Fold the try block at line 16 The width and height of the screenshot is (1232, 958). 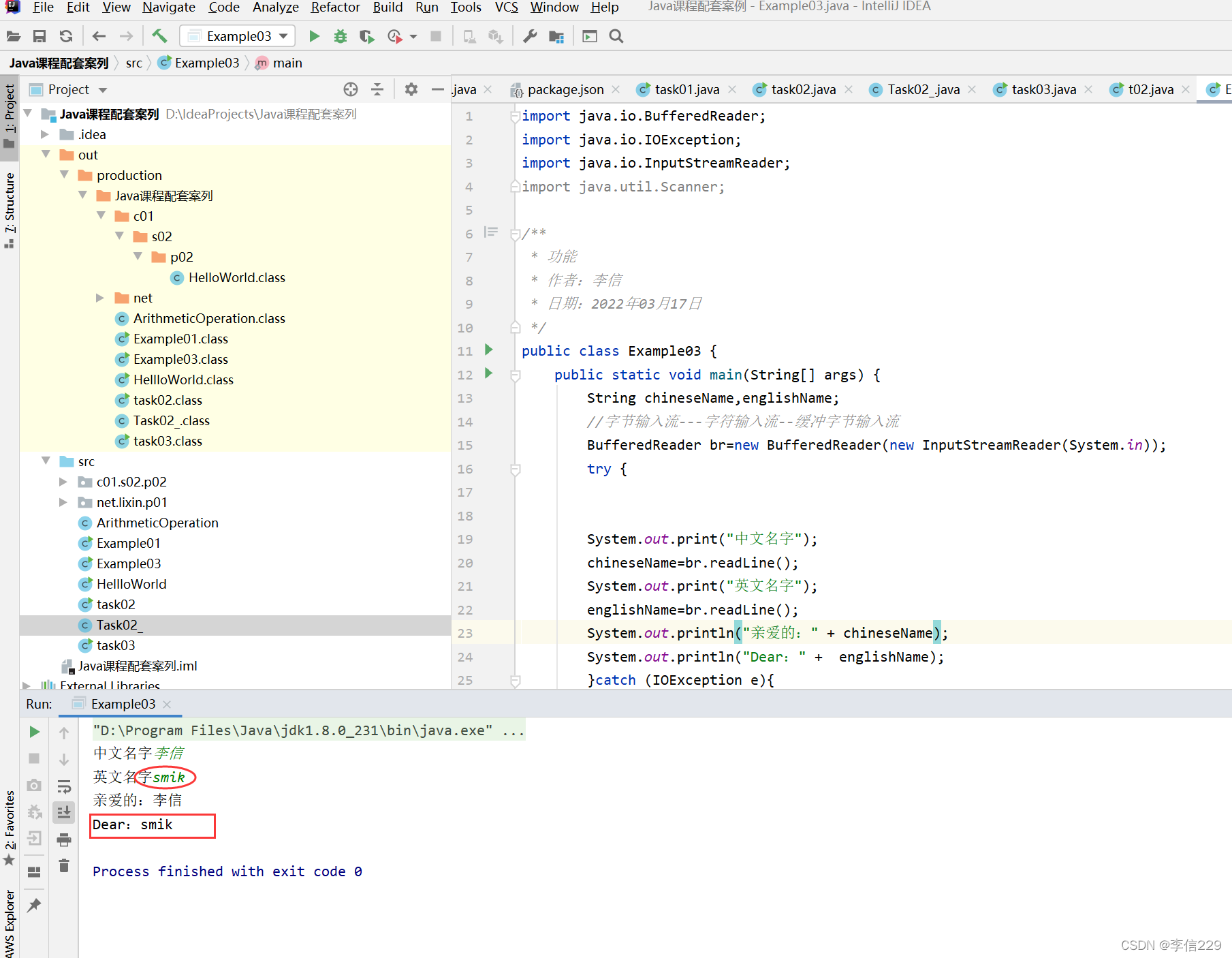pos(515,469)
